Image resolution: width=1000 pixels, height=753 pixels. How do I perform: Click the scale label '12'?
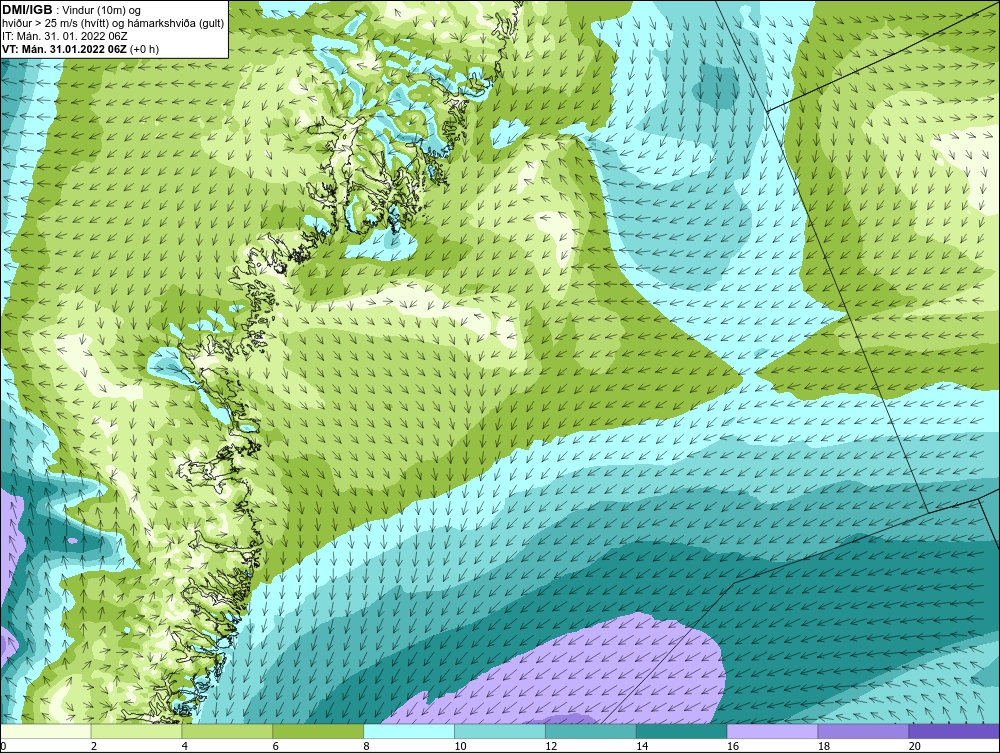pyautogui.click(x=551, y=746)
